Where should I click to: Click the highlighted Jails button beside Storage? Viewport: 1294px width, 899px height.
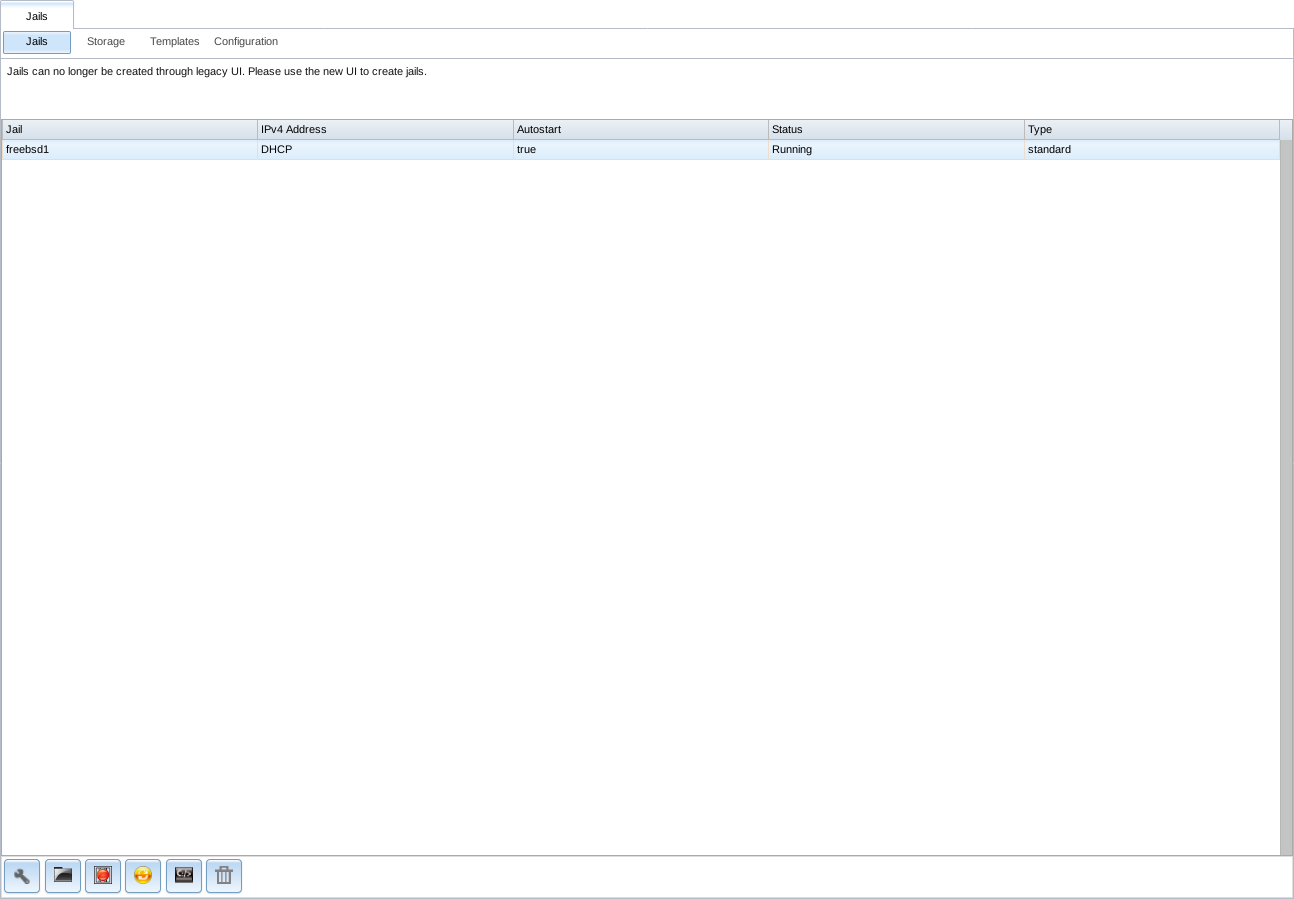click(x=37, y=42)
